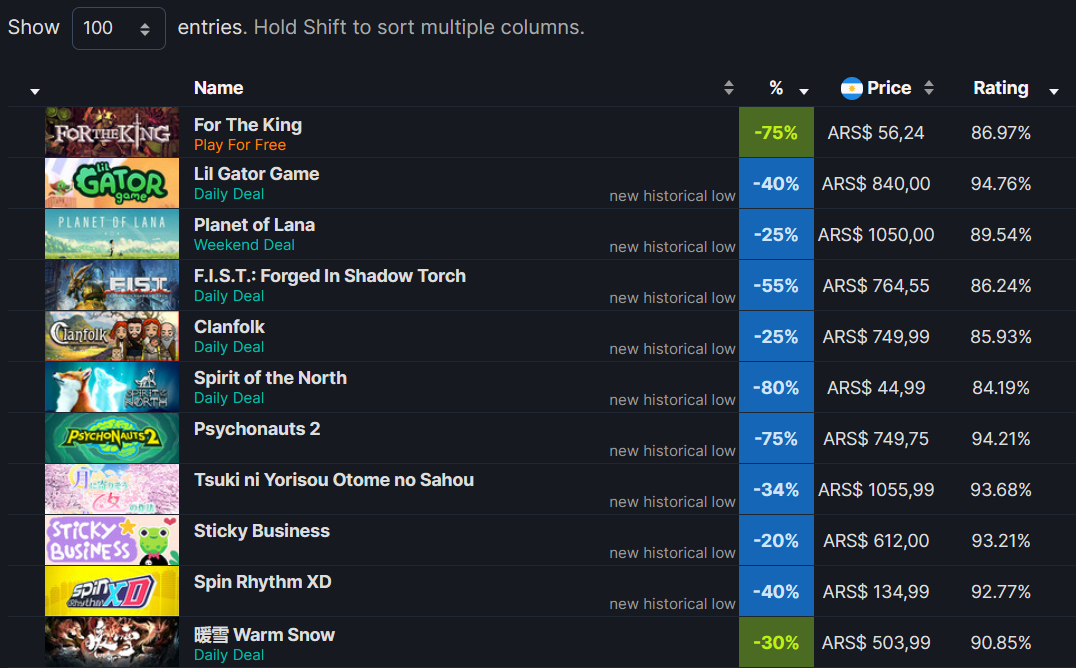The image size is (1076, 668).
Task: Open Lil Gator Game thumbnail
Action: tap(112, 183)
